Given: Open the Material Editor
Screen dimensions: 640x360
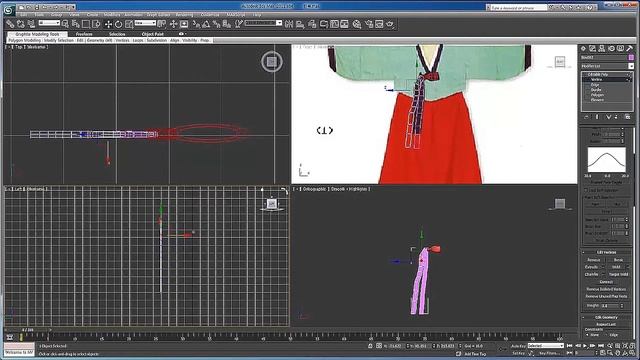Looking at the screenshot, I should 357,24.
